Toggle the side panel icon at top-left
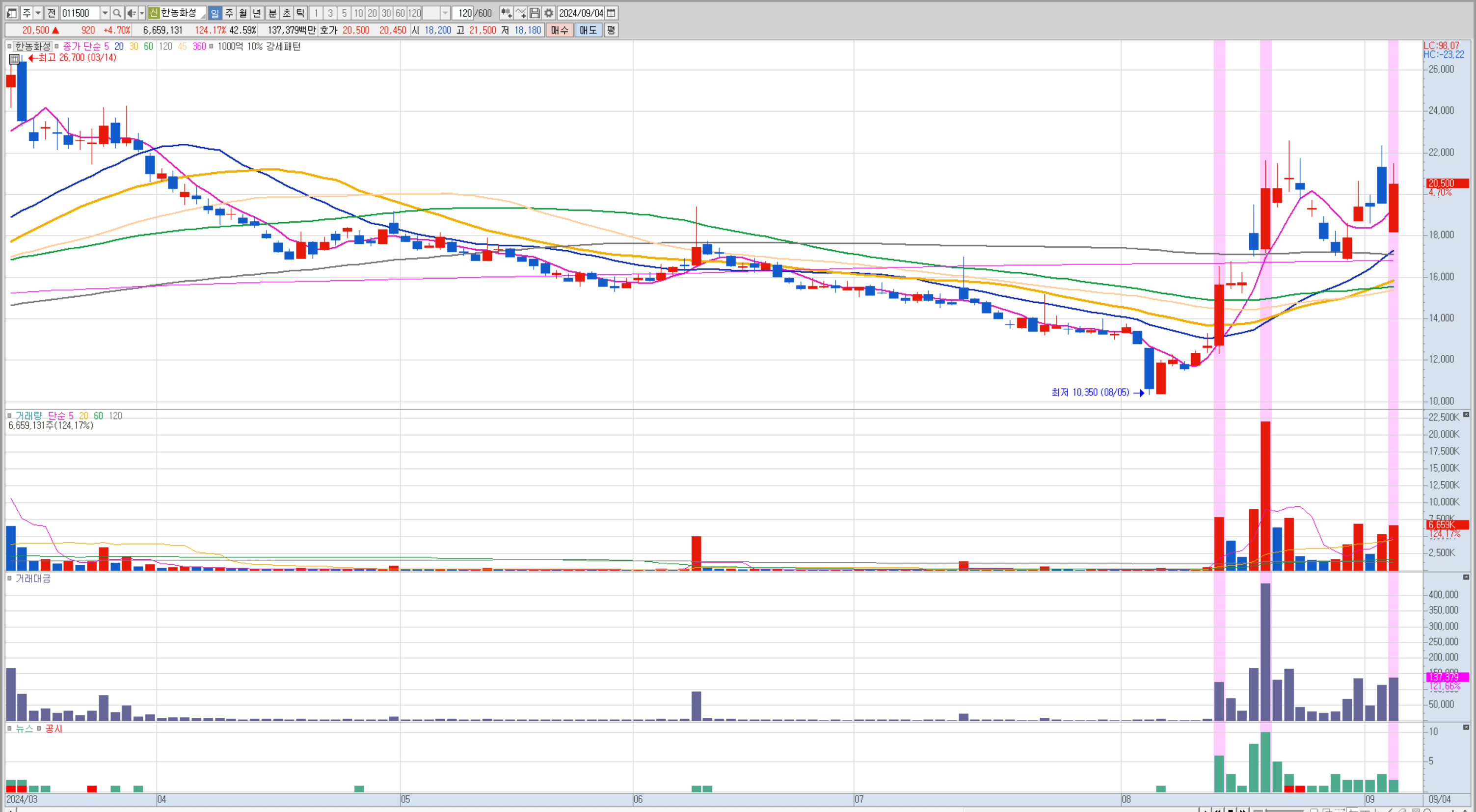This screenshot has height=812, width=1476. 11,13
